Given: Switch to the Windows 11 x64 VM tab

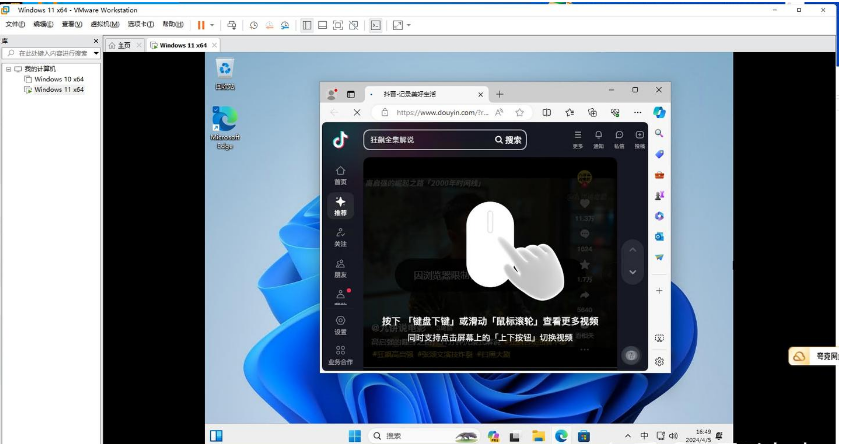Looking at the screenshot, I should (178, 45).
